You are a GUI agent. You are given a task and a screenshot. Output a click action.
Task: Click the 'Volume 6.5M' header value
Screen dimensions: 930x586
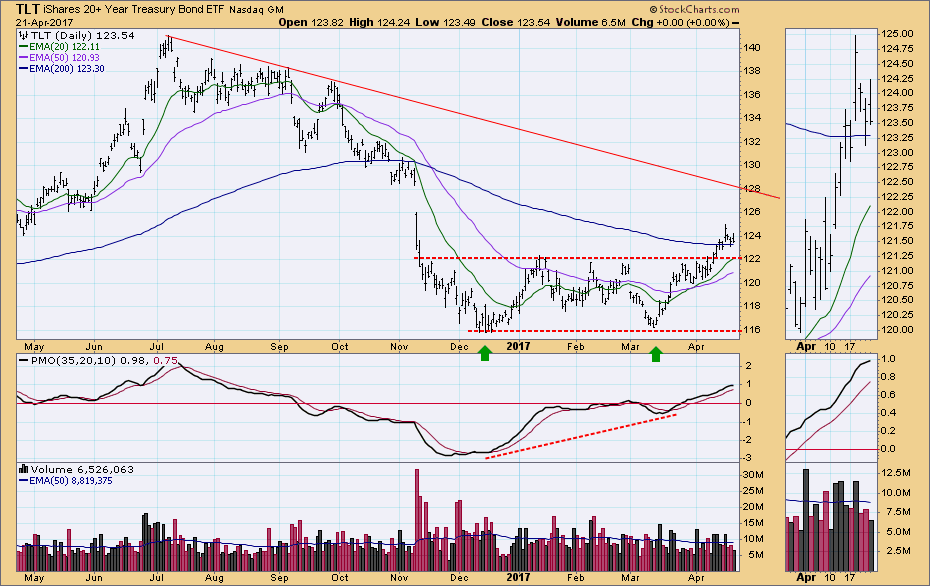[590, 23]
